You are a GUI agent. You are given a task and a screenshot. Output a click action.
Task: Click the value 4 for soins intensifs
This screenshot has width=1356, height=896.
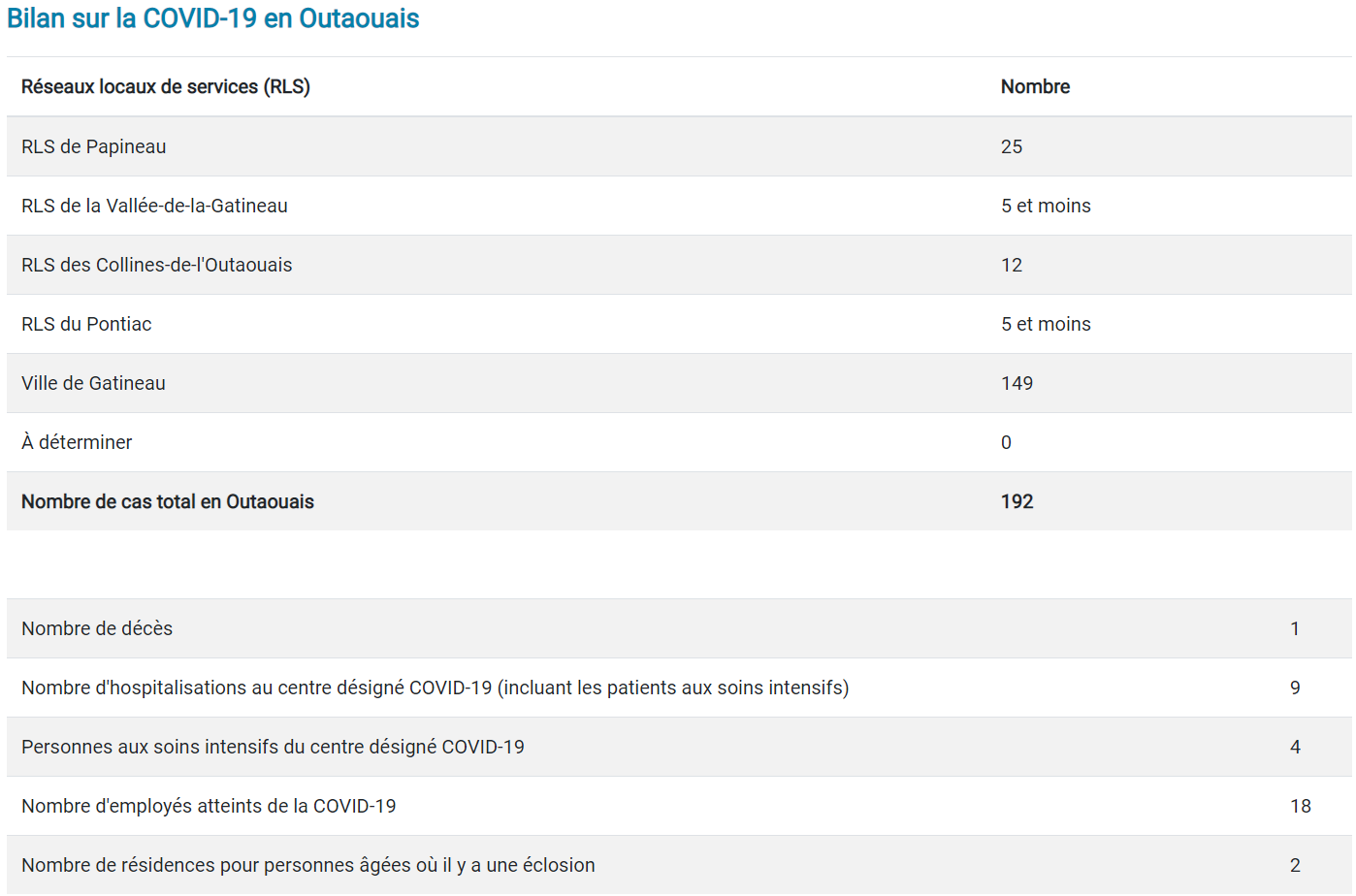coord(1295,747)
